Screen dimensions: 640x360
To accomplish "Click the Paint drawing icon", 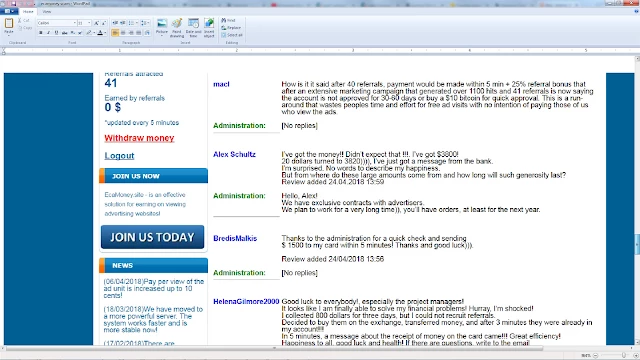I will (x=177, y=23).
